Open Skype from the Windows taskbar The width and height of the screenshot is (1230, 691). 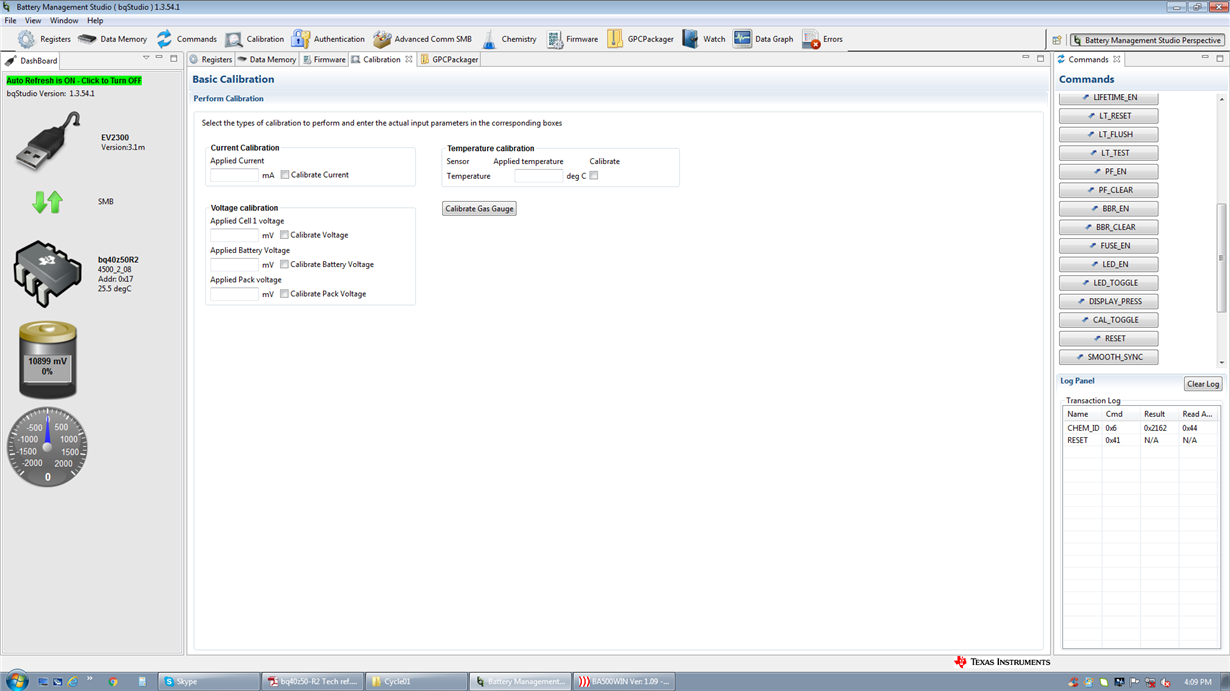click(210, 681)
